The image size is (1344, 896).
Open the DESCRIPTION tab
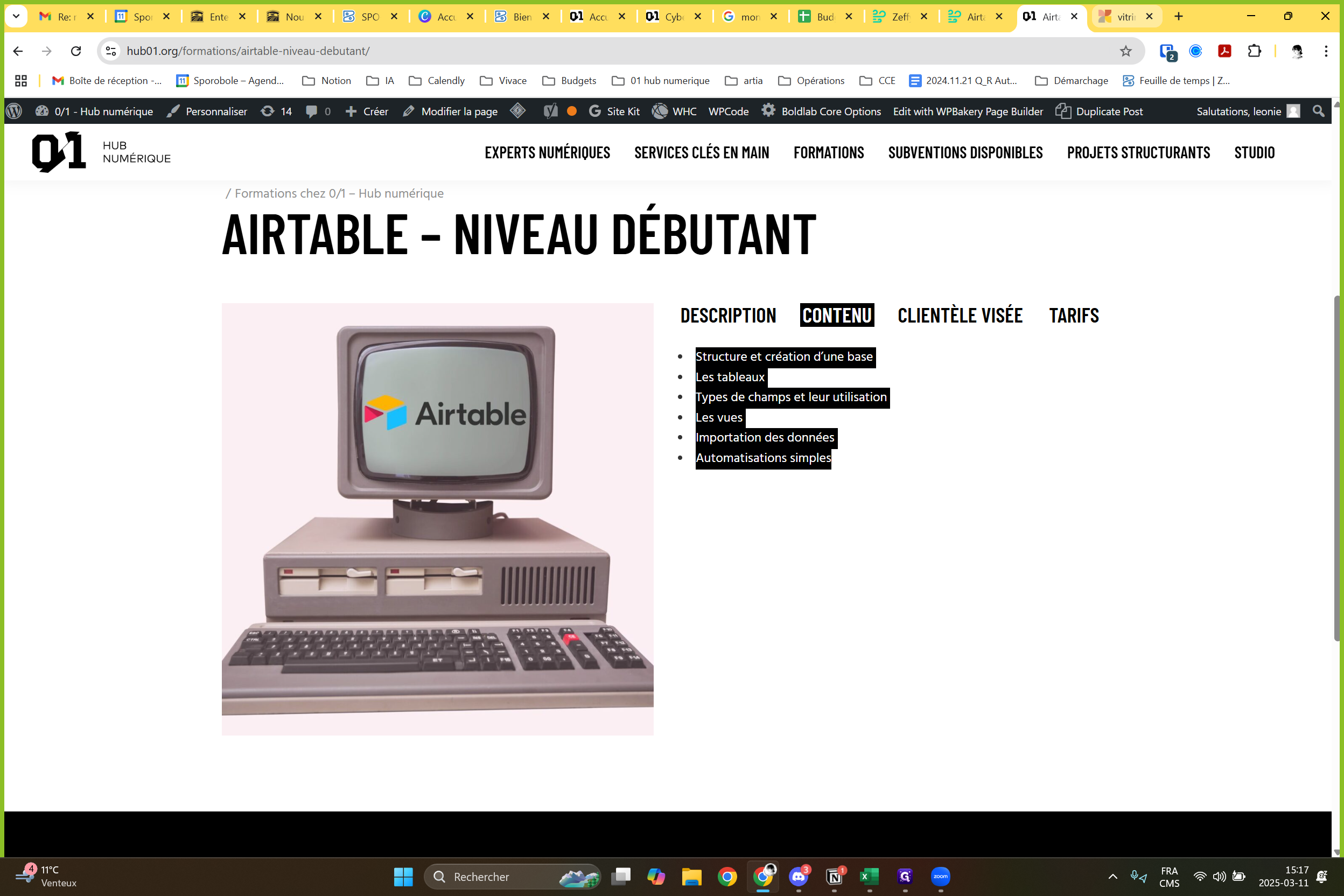pyautogui.click(x=728, y=316)
